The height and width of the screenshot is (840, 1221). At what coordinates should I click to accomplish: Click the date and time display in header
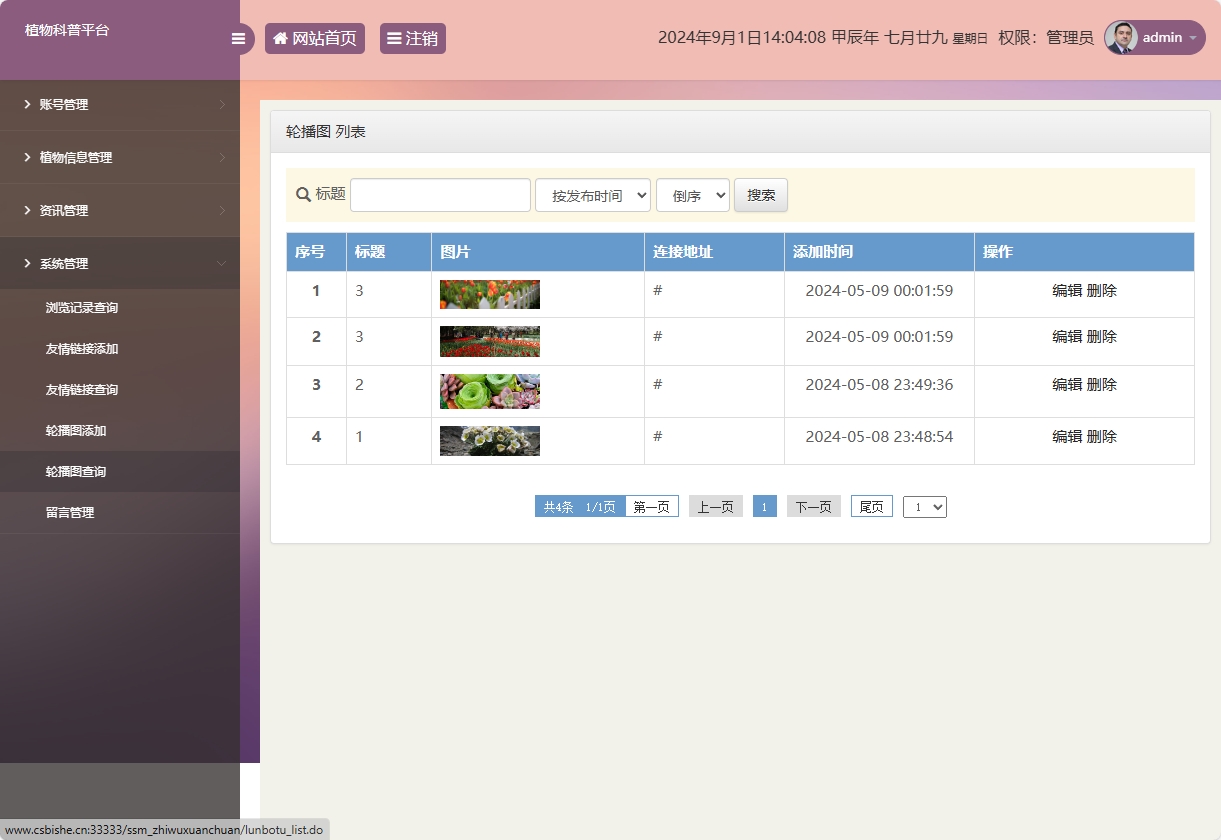click(x=823, y=38)
